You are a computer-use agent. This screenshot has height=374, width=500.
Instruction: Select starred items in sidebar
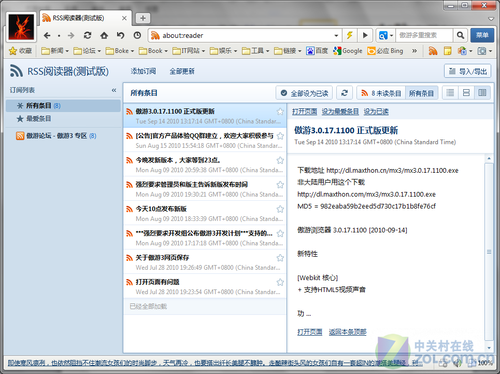click(x=63, y=119)
